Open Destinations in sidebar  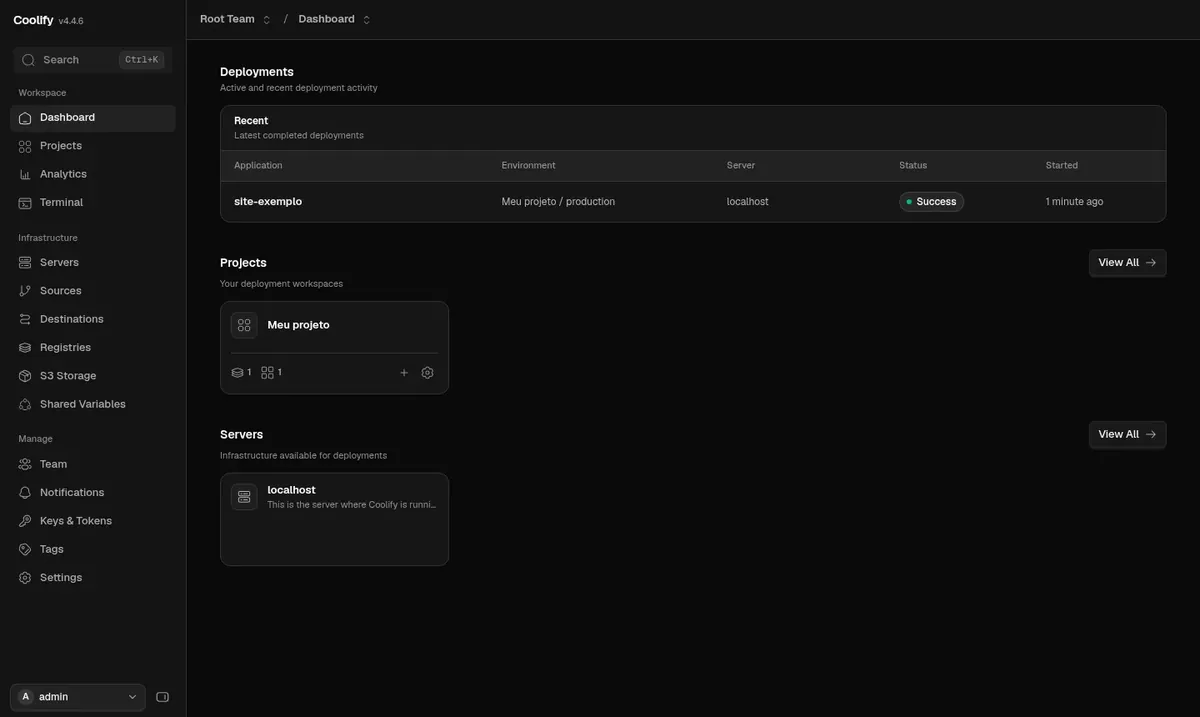[x=93, y=319]
